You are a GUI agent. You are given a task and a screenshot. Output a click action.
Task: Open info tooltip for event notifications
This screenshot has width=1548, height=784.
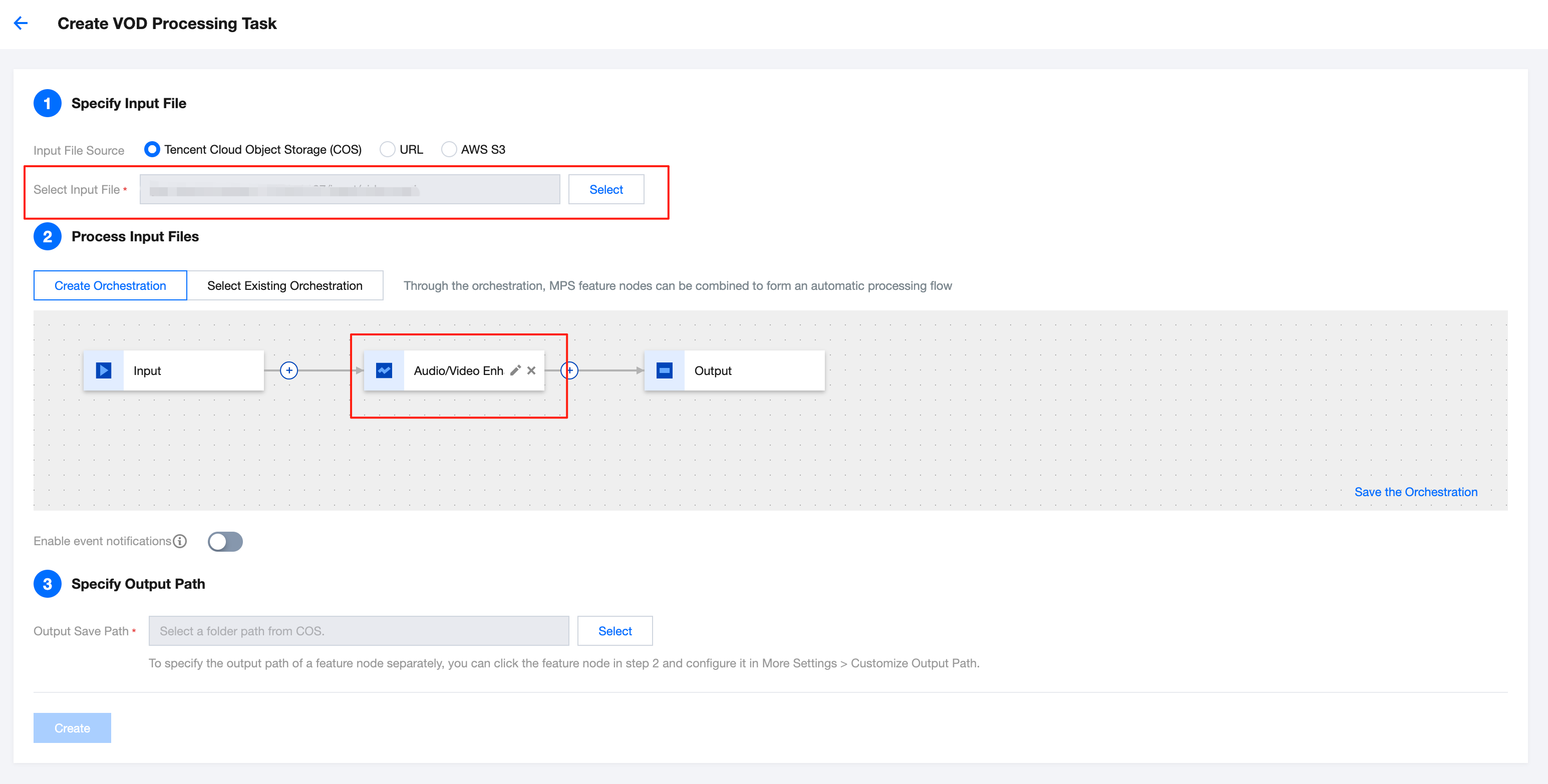click(x=180, y=541)
